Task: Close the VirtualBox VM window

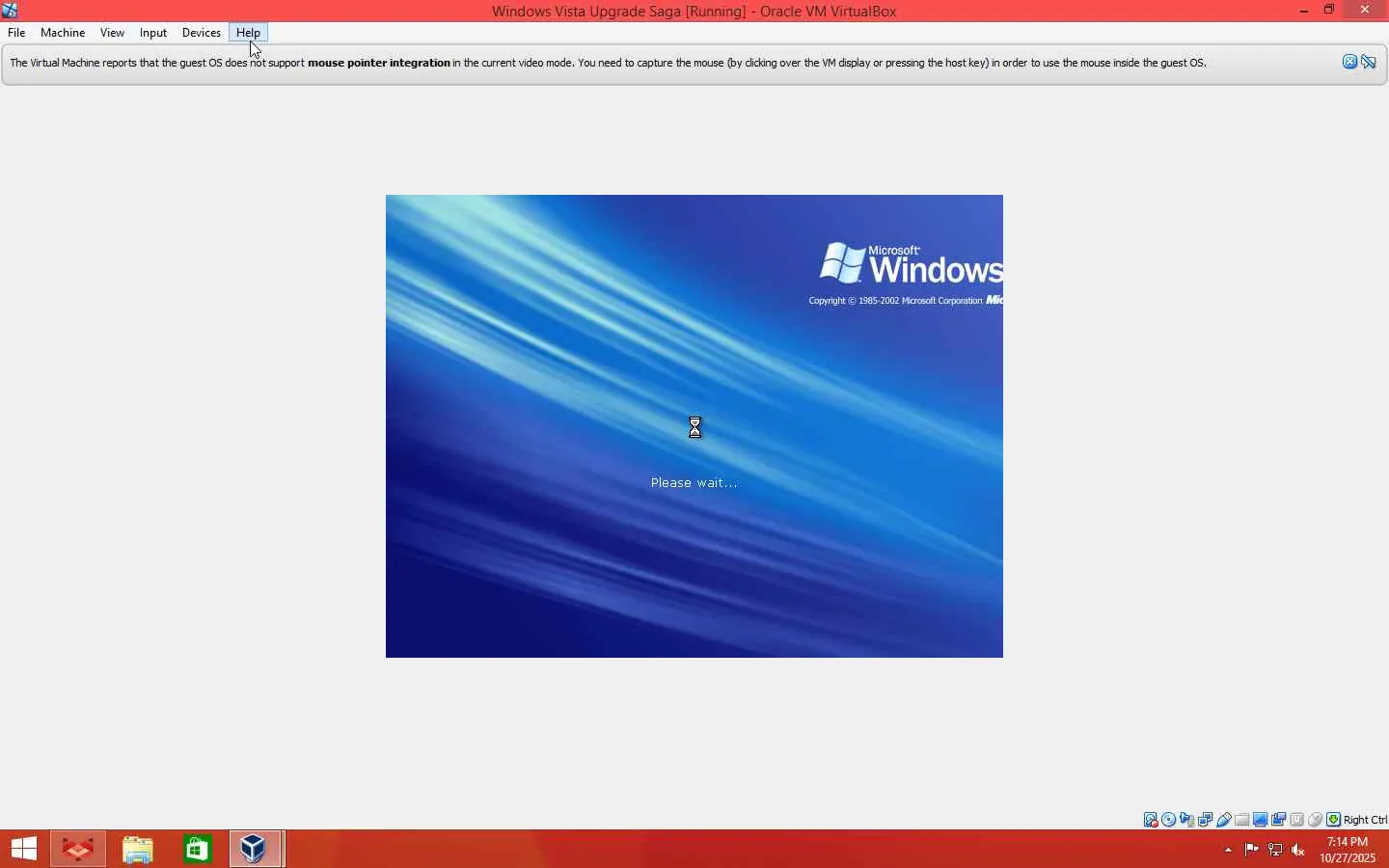Action: point(1365,11)
